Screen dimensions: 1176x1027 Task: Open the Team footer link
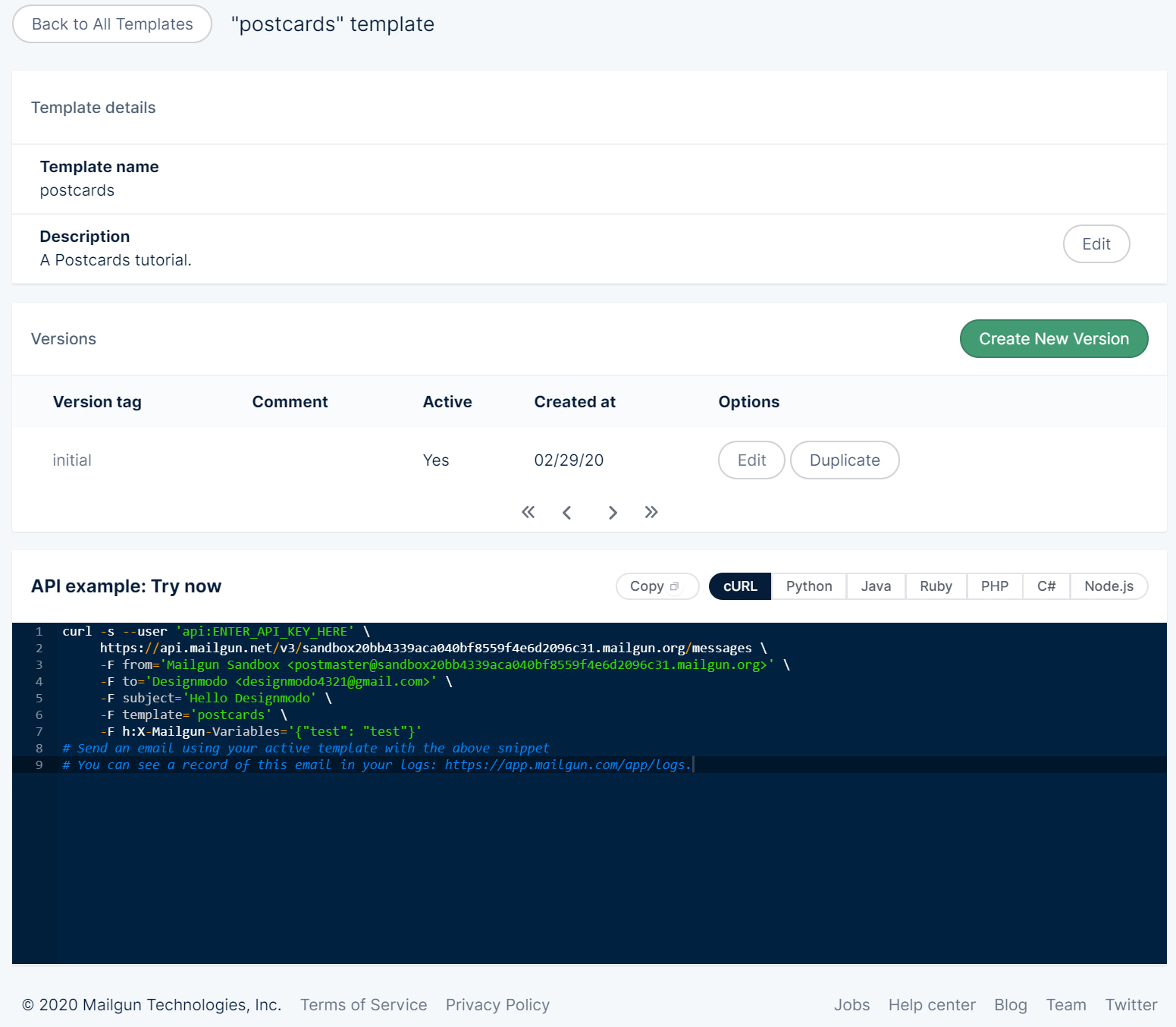1066,1005
